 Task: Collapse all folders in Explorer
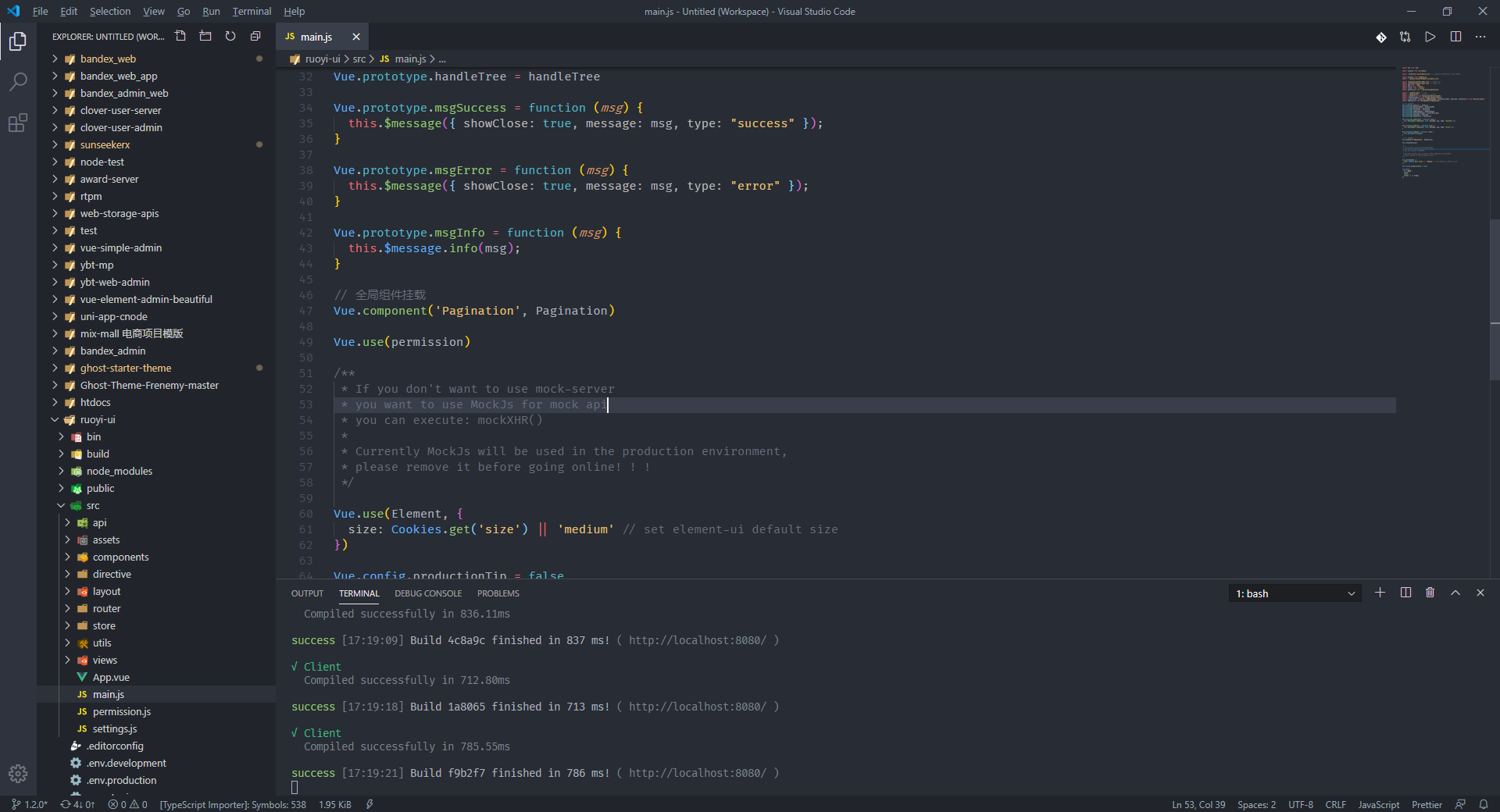255,37
